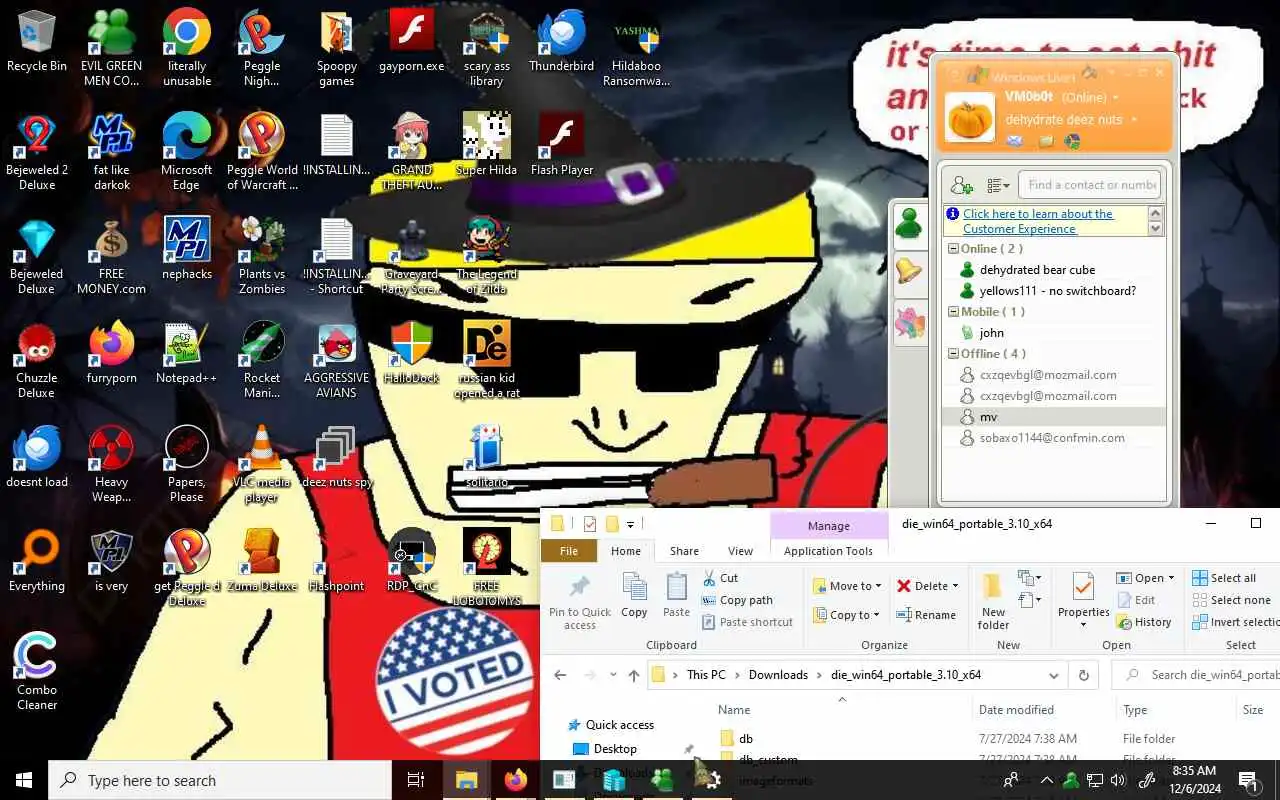Open the Windows Start menu
Screen dimensions: 1280x800
pyautogui.click(x=24, y=780)
